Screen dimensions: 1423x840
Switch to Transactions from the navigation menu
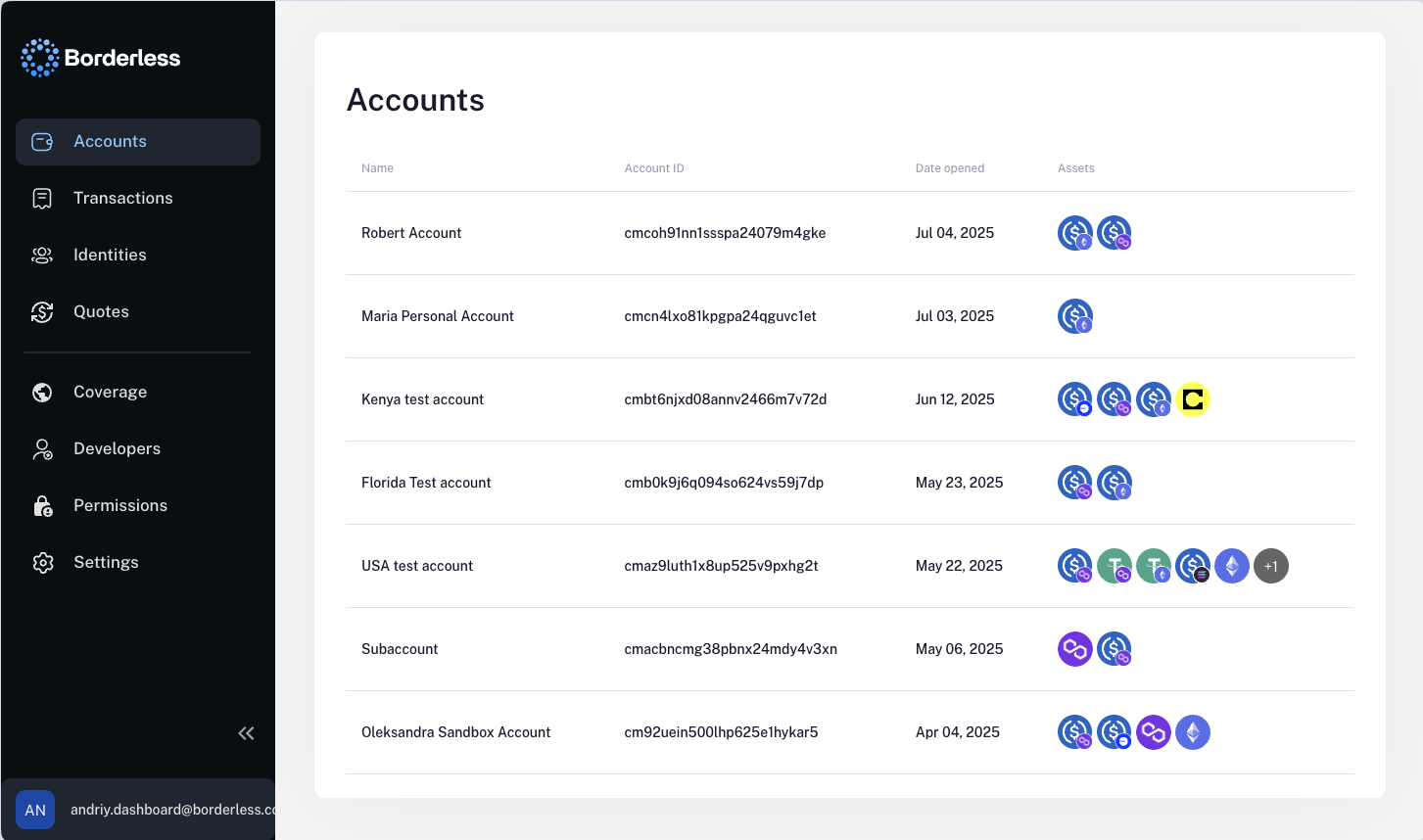(122, 198)
